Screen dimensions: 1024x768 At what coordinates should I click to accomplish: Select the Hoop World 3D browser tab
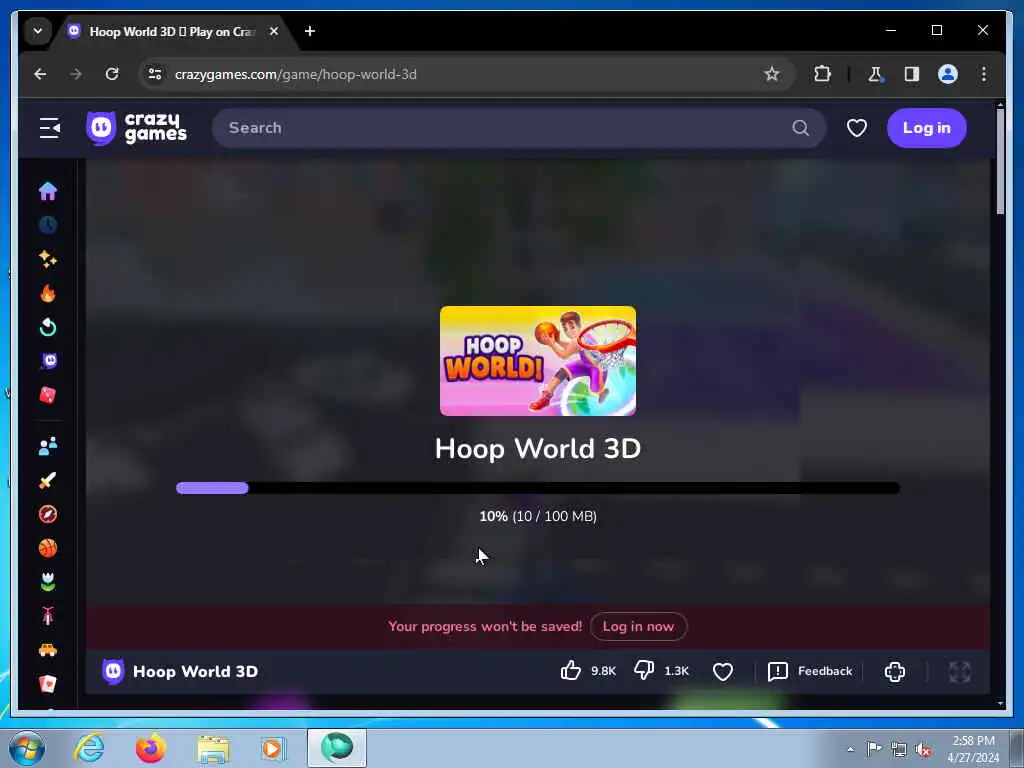point(171,31)
